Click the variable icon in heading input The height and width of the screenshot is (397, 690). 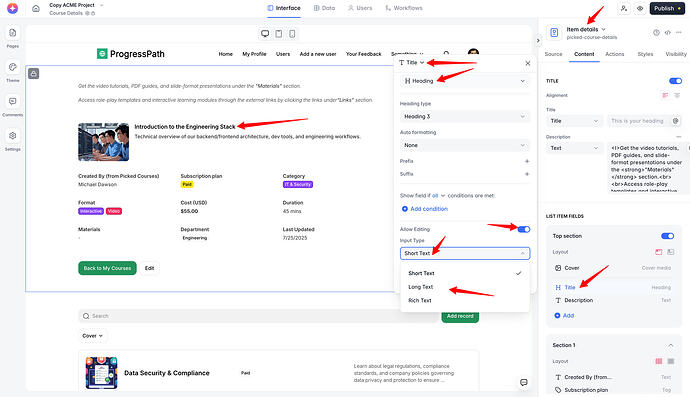pos(675,121)
